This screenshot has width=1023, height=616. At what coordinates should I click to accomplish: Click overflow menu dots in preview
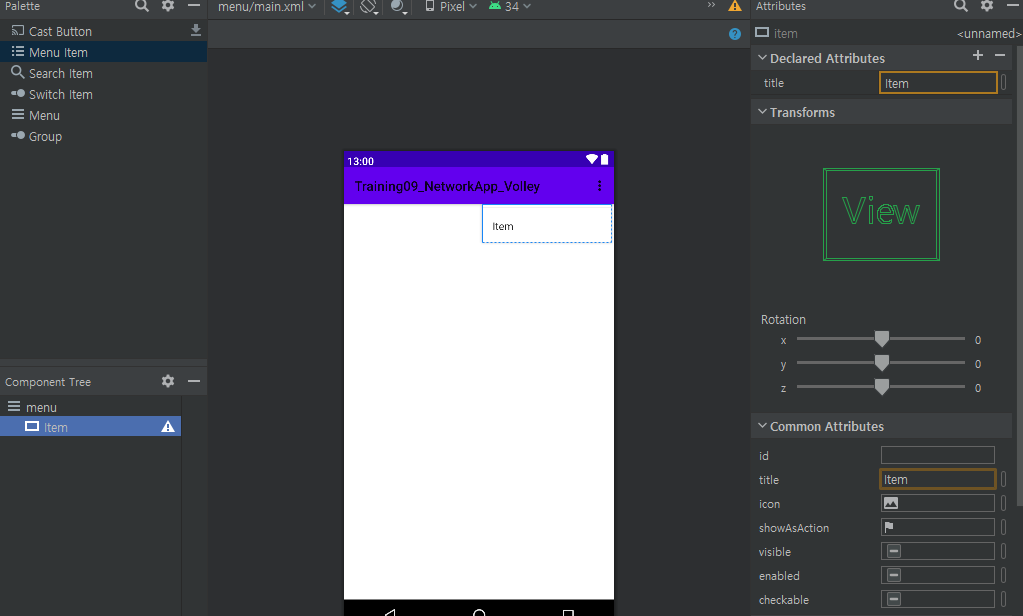click(x=600, y=186)
